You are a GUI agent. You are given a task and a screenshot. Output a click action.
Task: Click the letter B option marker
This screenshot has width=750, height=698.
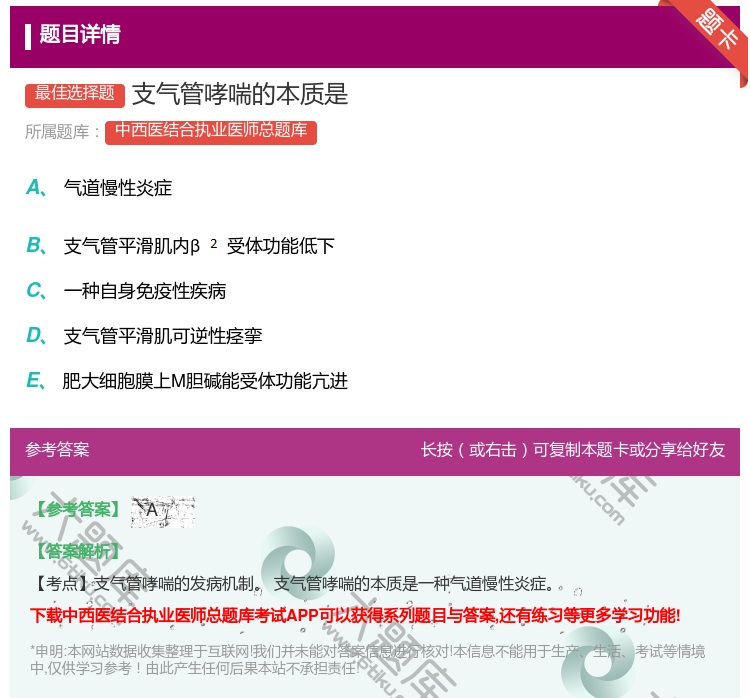(34, 246)
